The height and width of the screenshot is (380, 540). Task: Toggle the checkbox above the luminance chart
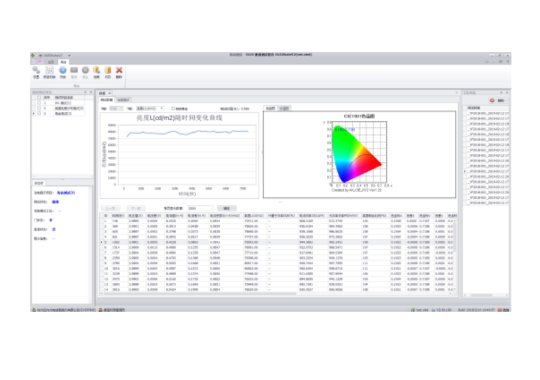pos(173,109)
